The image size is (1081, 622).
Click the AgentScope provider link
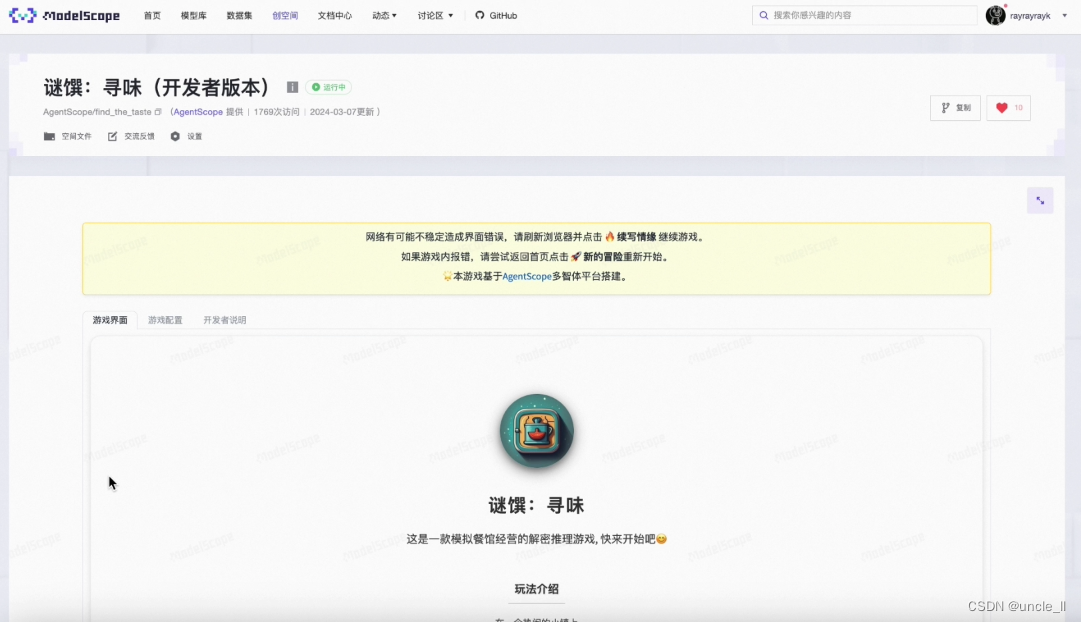(197, 112)
